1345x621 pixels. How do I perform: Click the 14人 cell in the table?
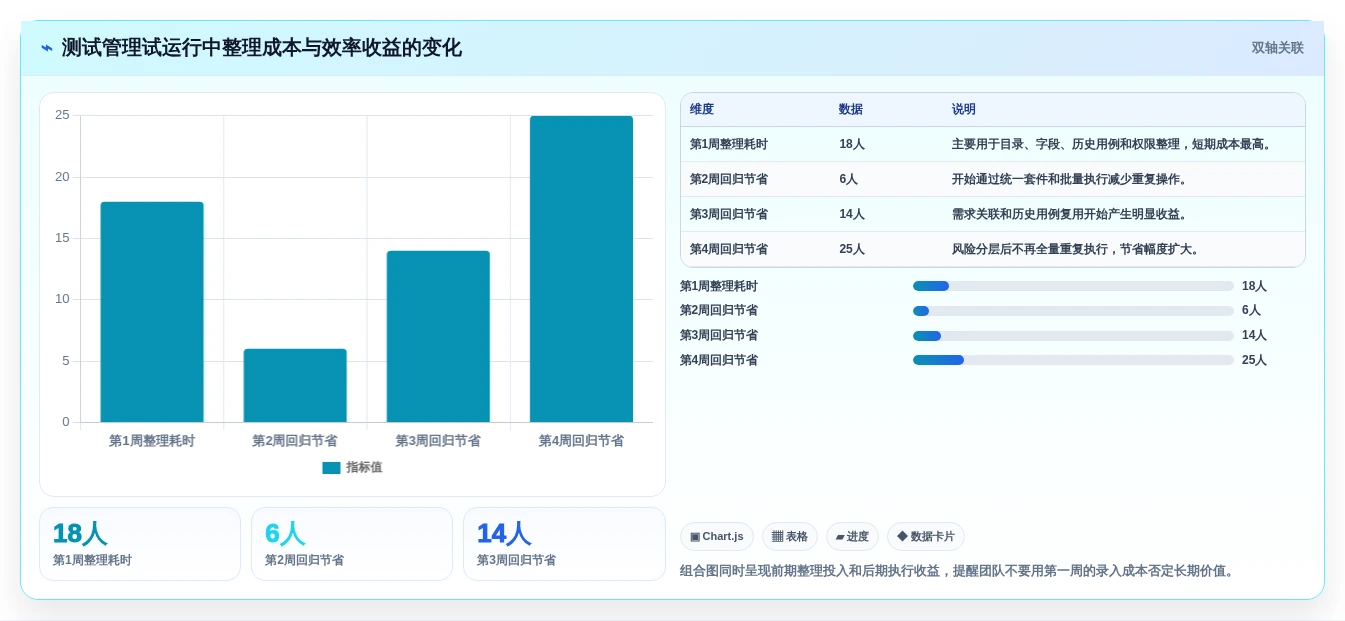[x=852, y=214]
